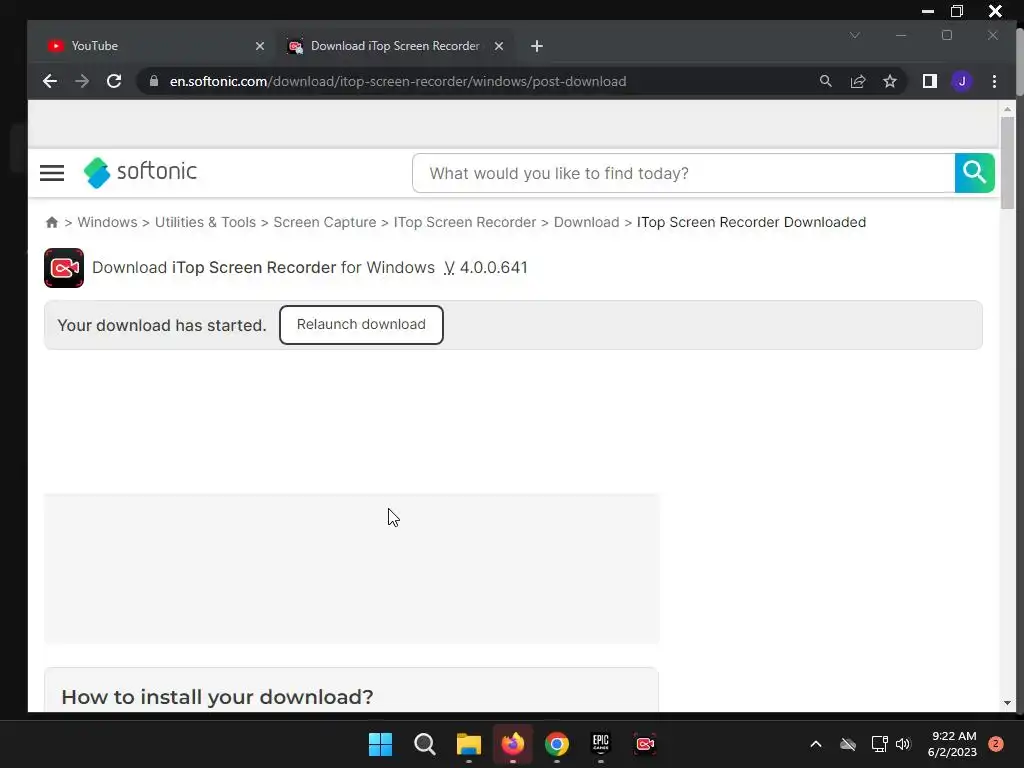Open taskbar Search
The image size is (1024, 768).
point(424,744)
